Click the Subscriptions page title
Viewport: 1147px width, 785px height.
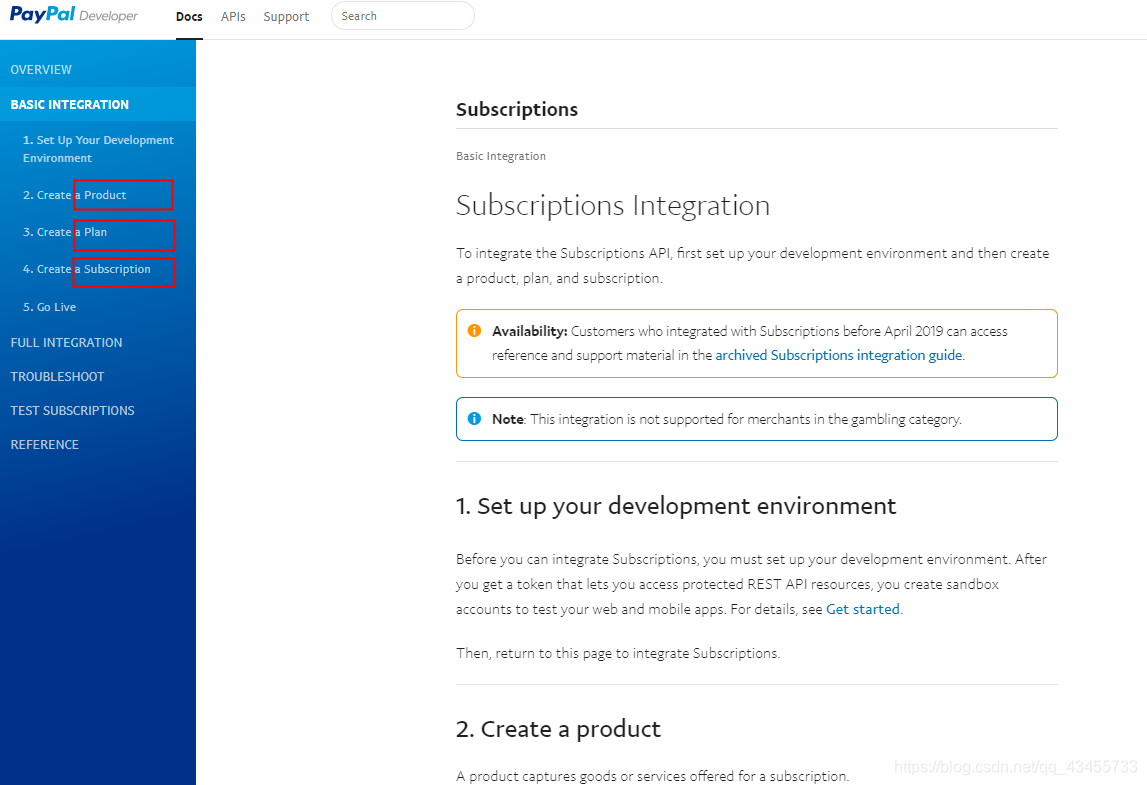point(516,109)
